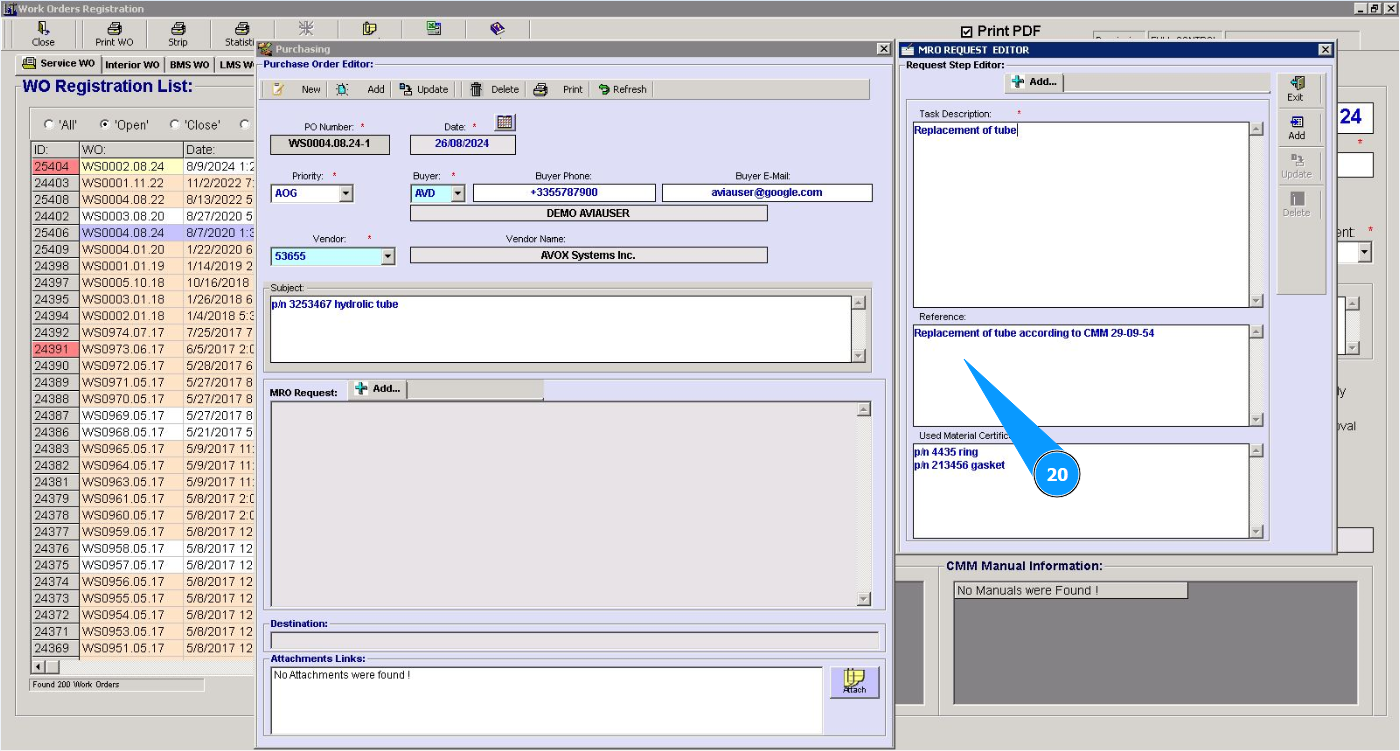This screenshot has width=1400, height=751.
Task: Click Add... next to MRO Request label
Action: (x=378, y=389)
